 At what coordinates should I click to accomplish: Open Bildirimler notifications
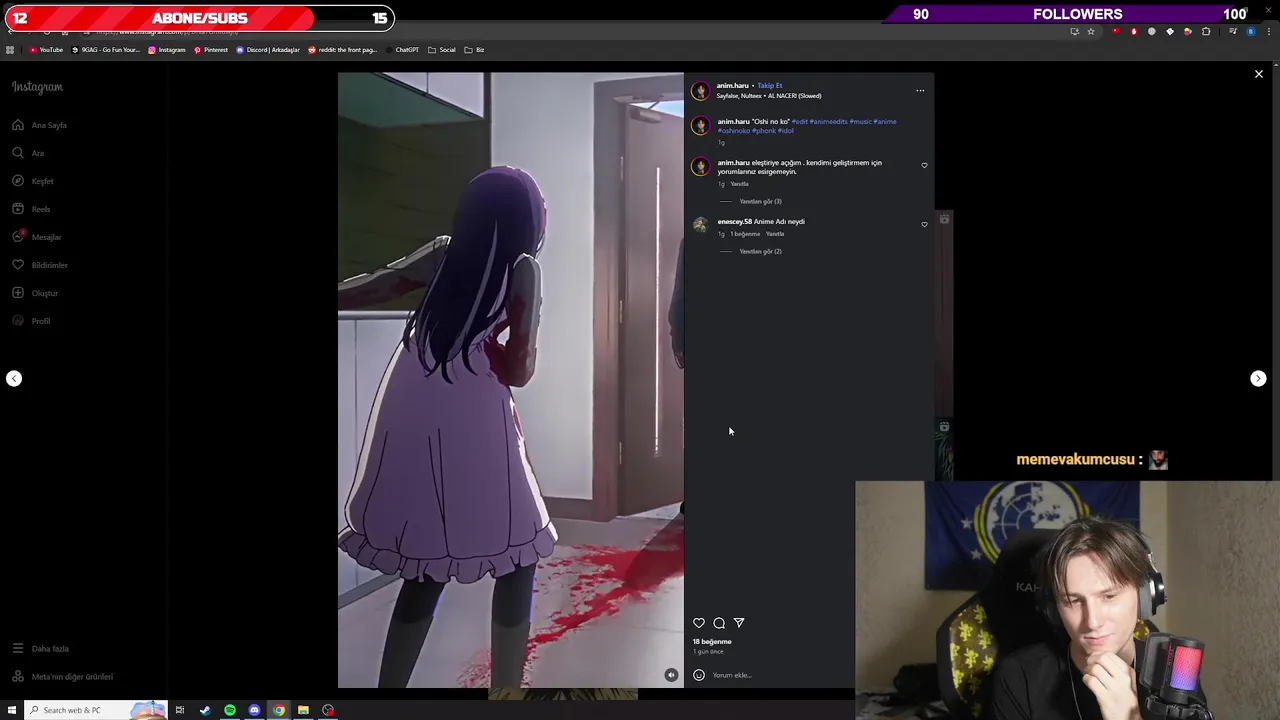(x=40, y=265)
